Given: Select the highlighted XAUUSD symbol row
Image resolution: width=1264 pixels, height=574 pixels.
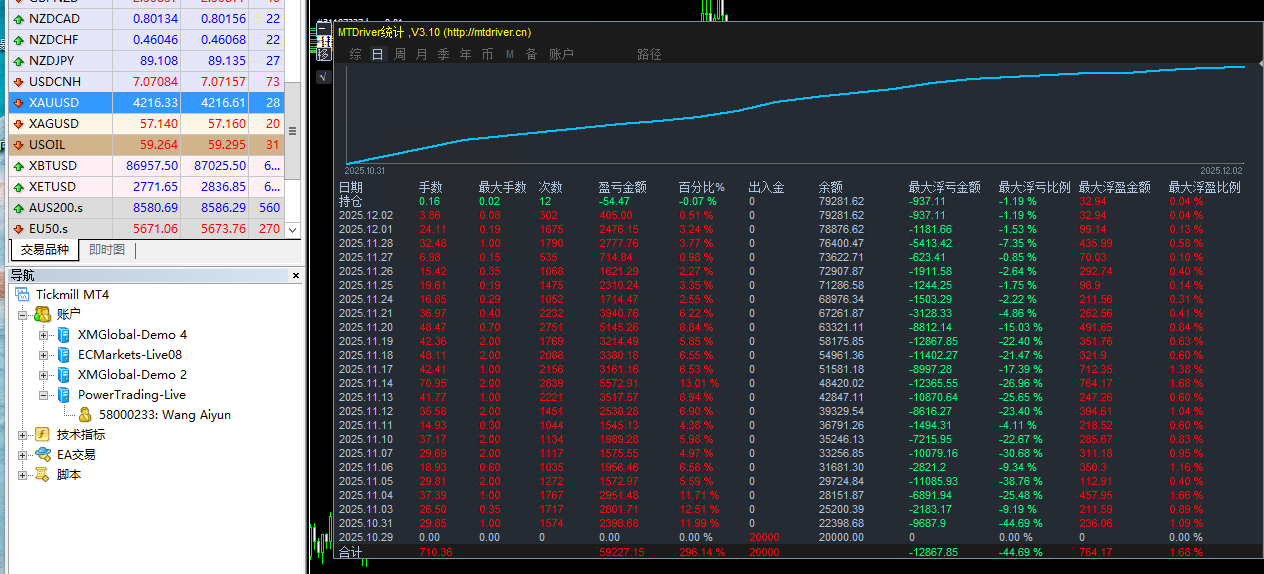Looking at the screenshot, I should pos(146,102).
